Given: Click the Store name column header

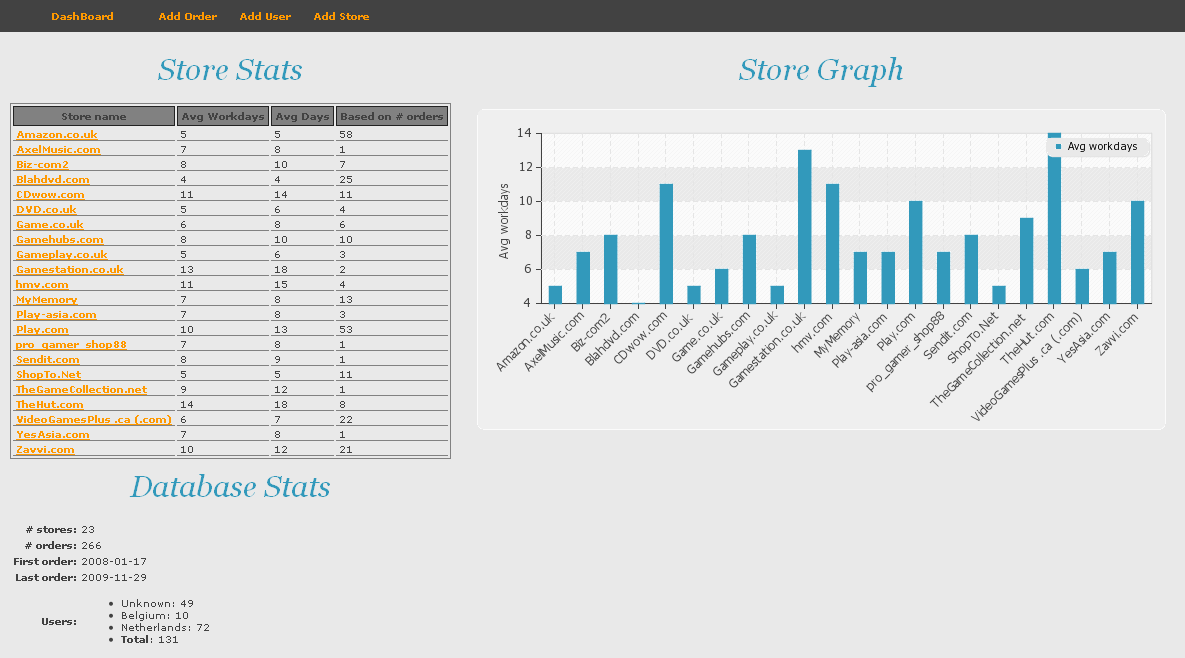Looking at the screenshot, I should point(94,116).
